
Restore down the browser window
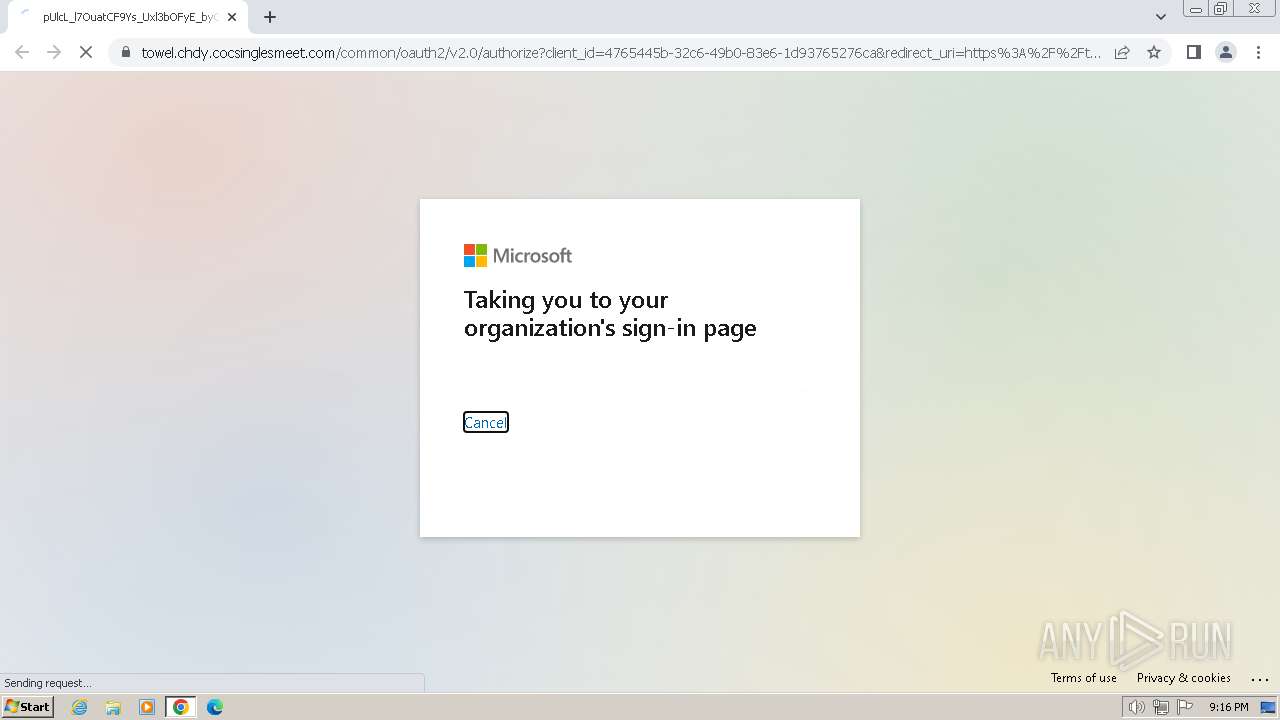pyautogui.click(x=1221, y=9)
